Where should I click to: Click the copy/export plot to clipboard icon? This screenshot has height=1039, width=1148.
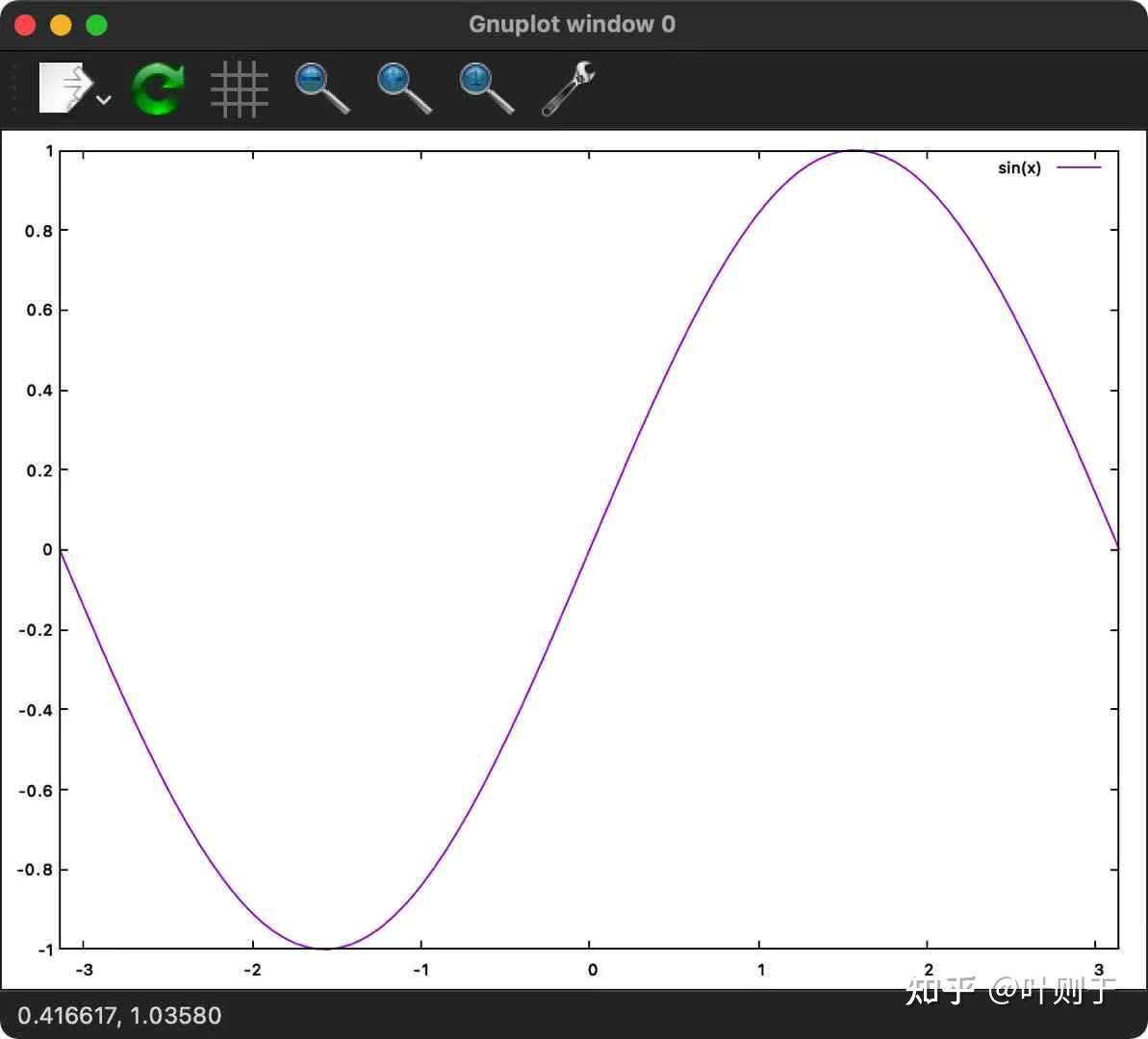(x=65, y=88)
